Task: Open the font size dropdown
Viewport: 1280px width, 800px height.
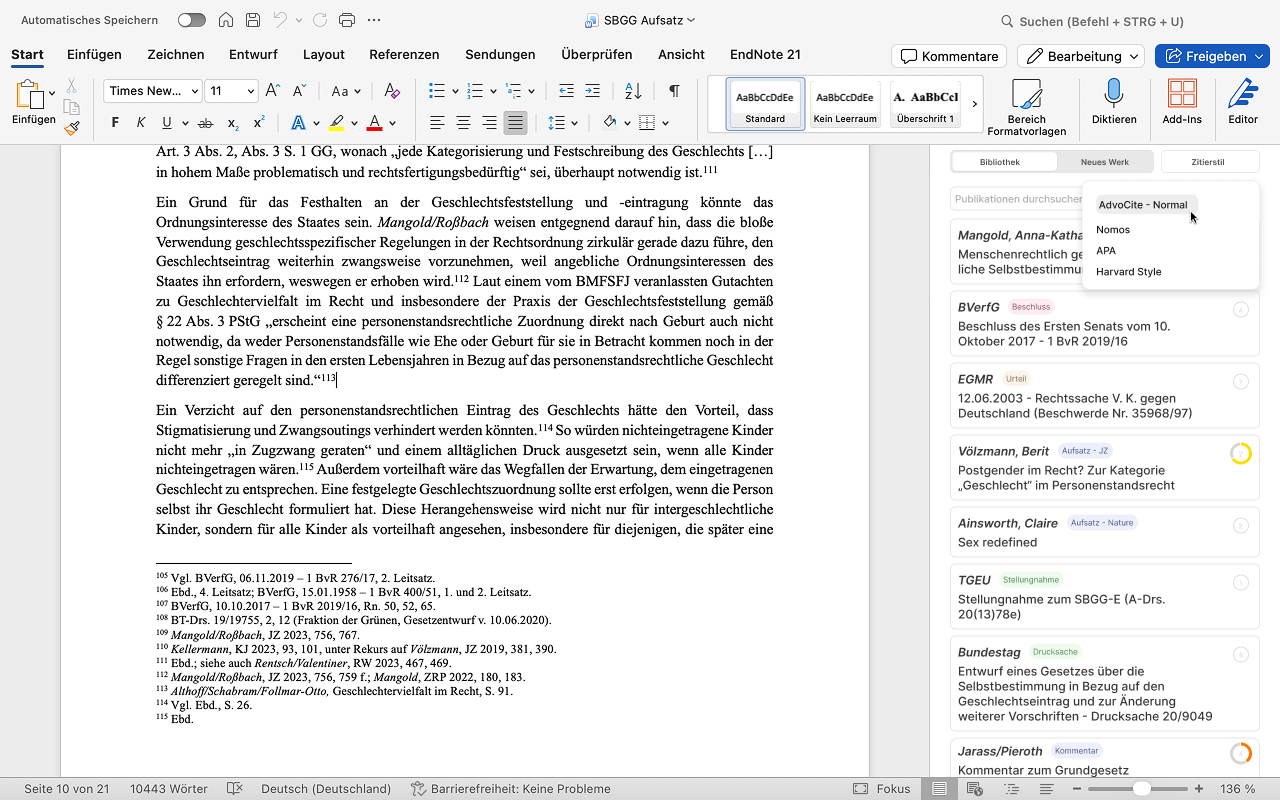Action: coord(250,91)
